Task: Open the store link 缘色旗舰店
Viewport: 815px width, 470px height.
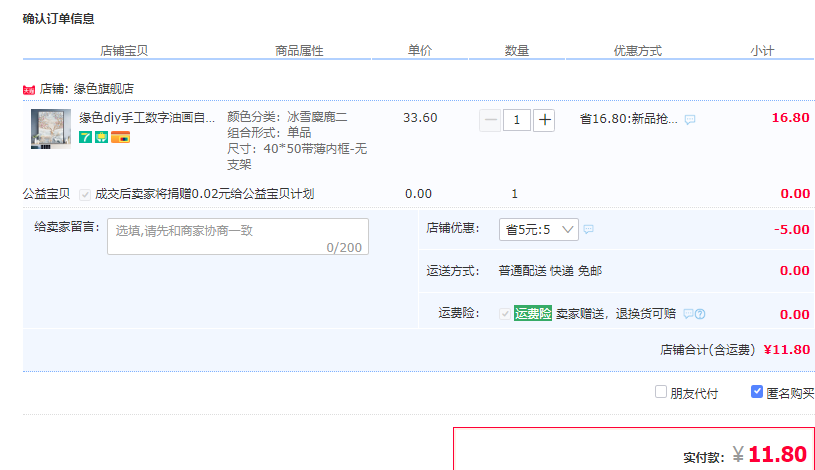Action: pyautogui.click(x=103, y=89)
